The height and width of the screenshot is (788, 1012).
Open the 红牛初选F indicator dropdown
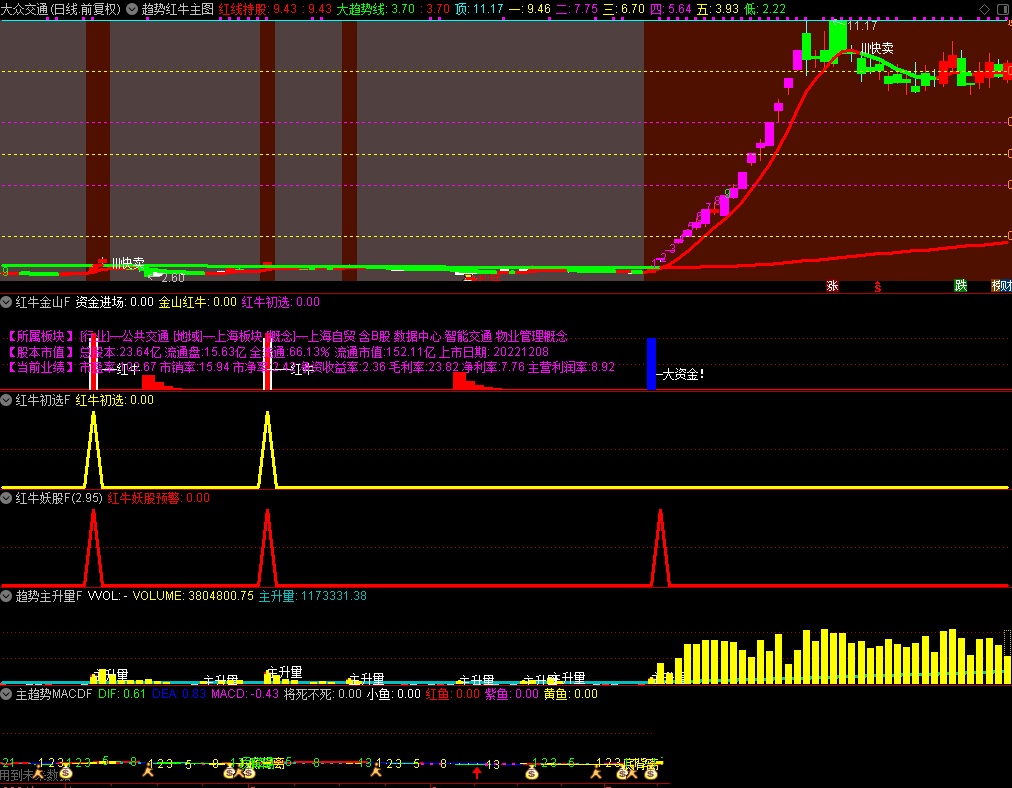pyautogui.click(x=6, y=400)
